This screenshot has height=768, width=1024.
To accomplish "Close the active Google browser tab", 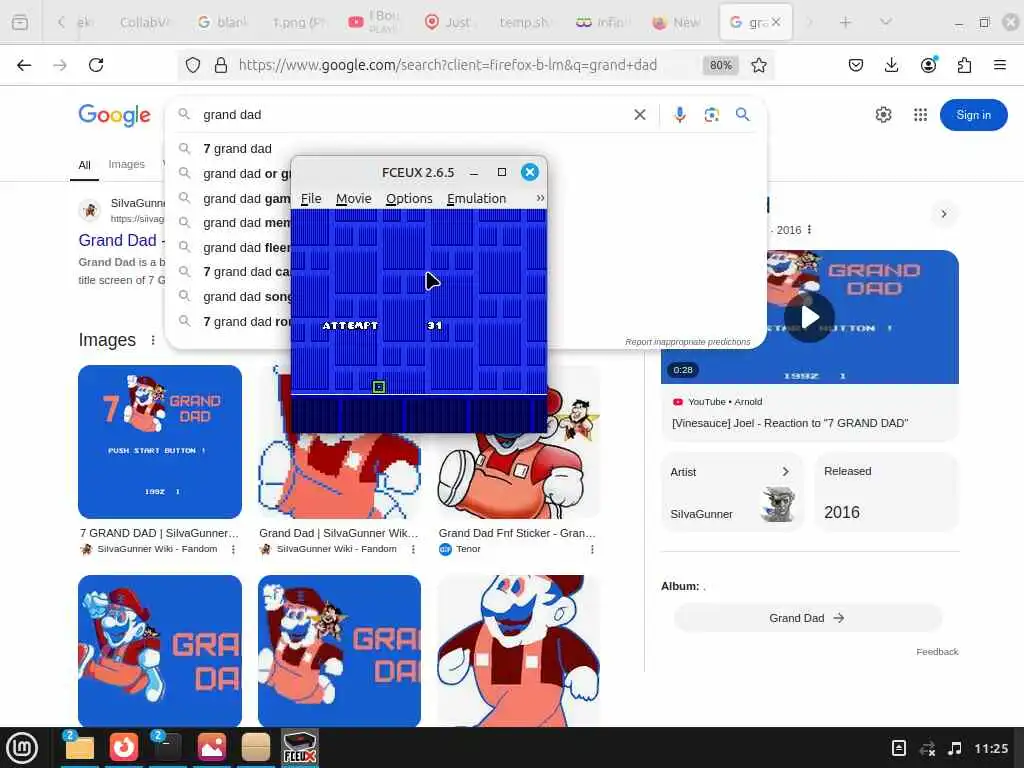I will (x=776, y=22).
